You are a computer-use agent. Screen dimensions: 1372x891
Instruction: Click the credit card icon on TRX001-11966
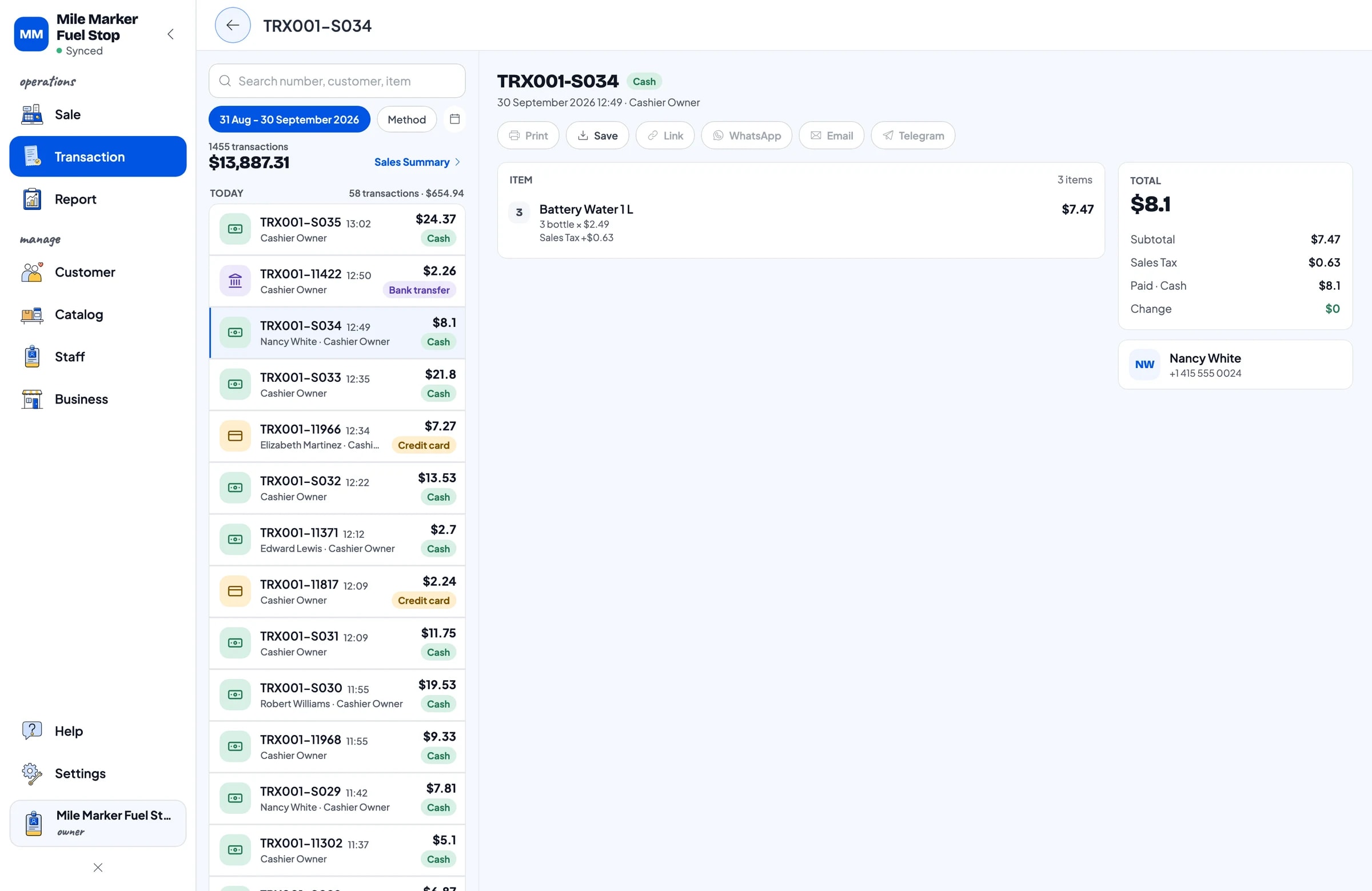[x=235, y=435]
